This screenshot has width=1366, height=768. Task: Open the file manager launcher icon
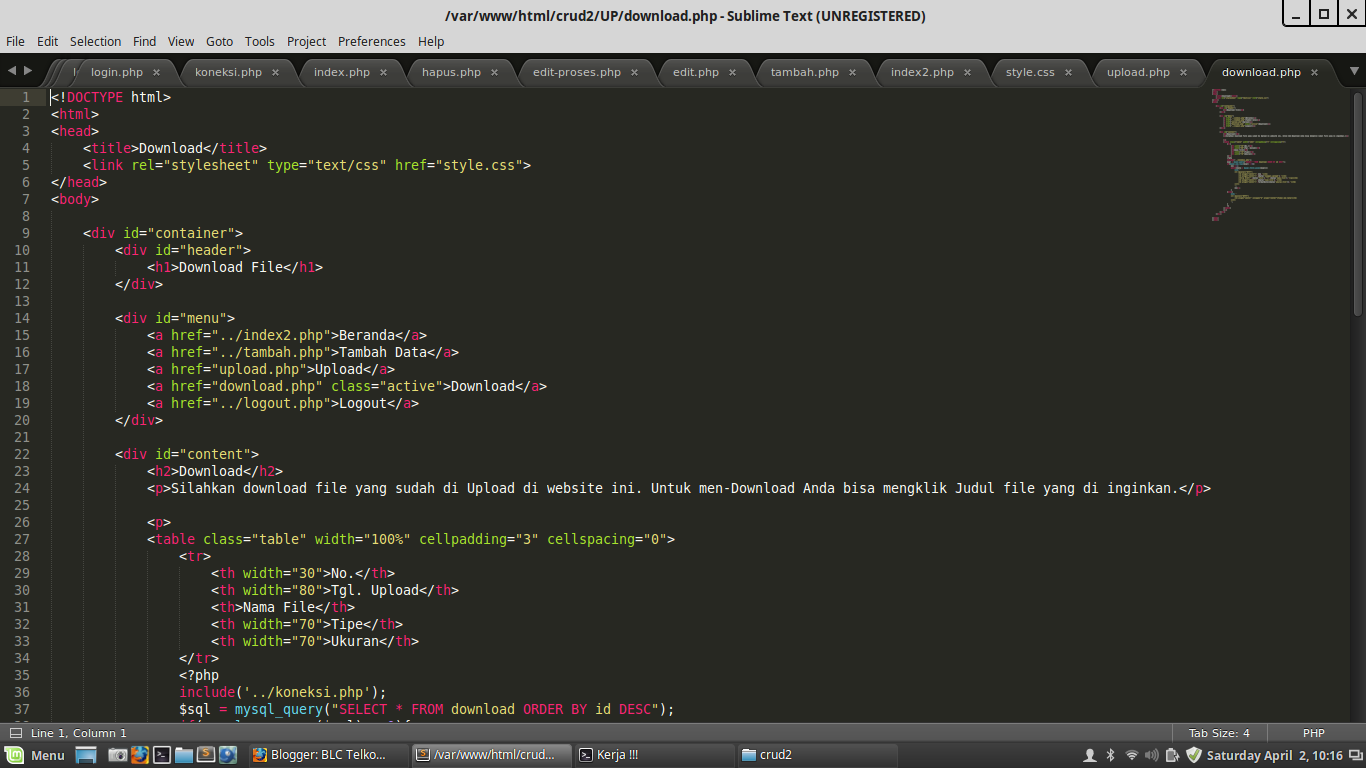click(x=184, y=755)
